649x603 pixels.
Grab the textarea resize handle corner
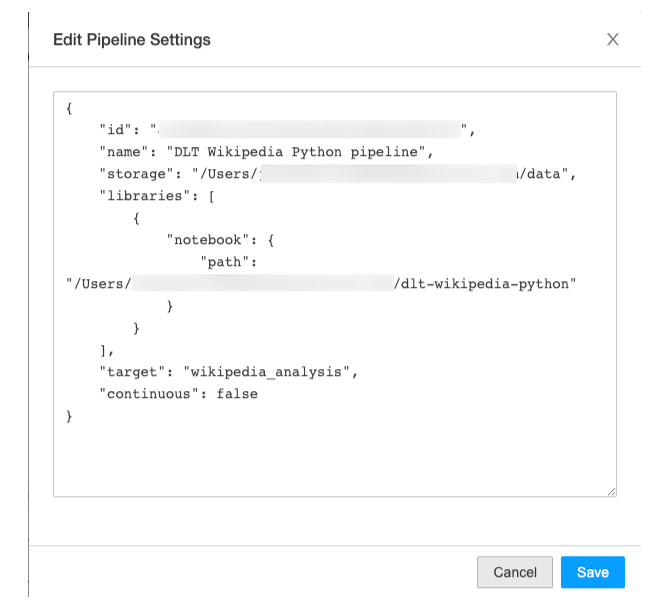(x=611, y=491)
